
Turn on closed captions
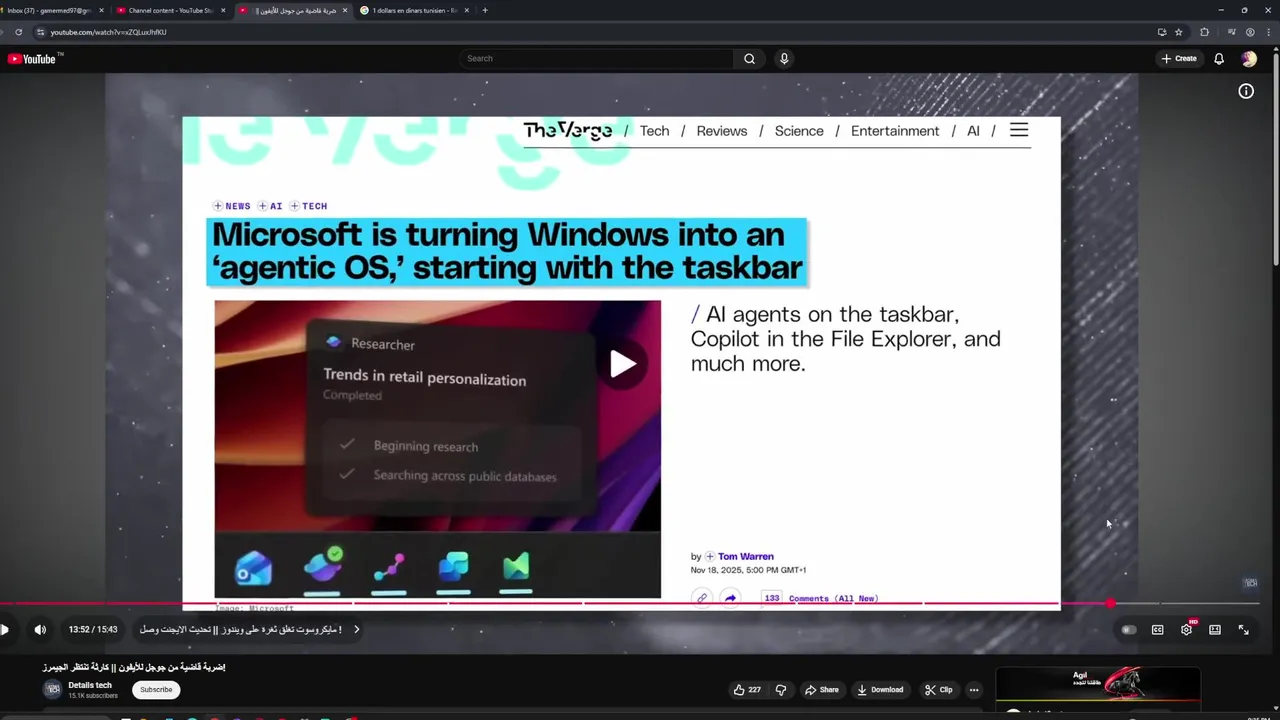coord(1157,630)
